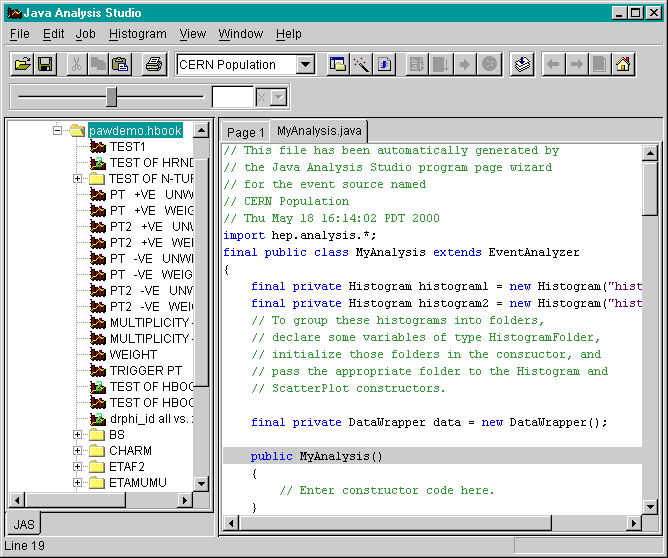Switch to the Page 1 tab
This screenshot has height=558, width=668.
click(x=245, y=132)
